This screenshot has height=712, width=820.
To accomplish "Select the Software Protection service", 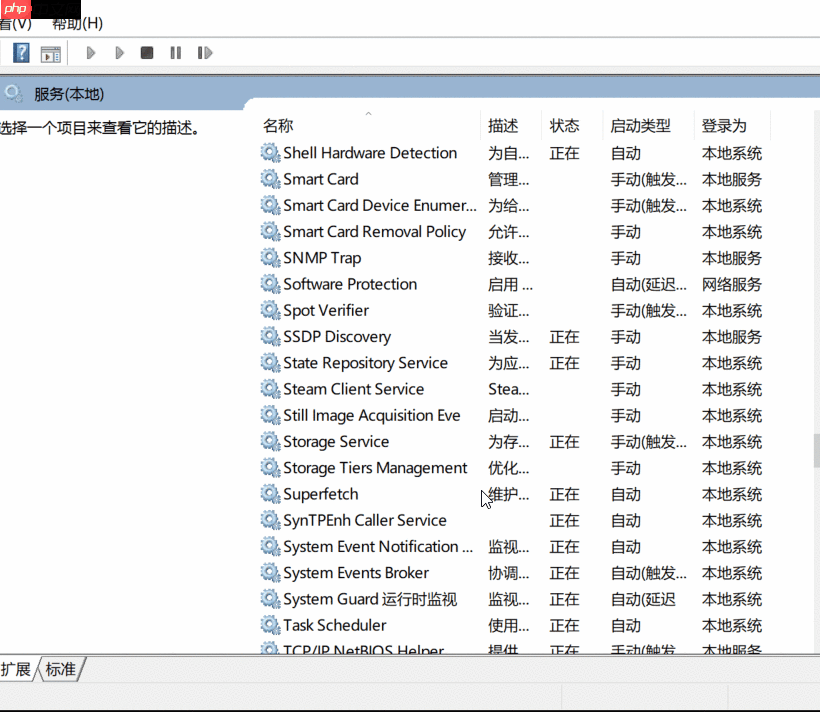I will (x=350, y=284).
